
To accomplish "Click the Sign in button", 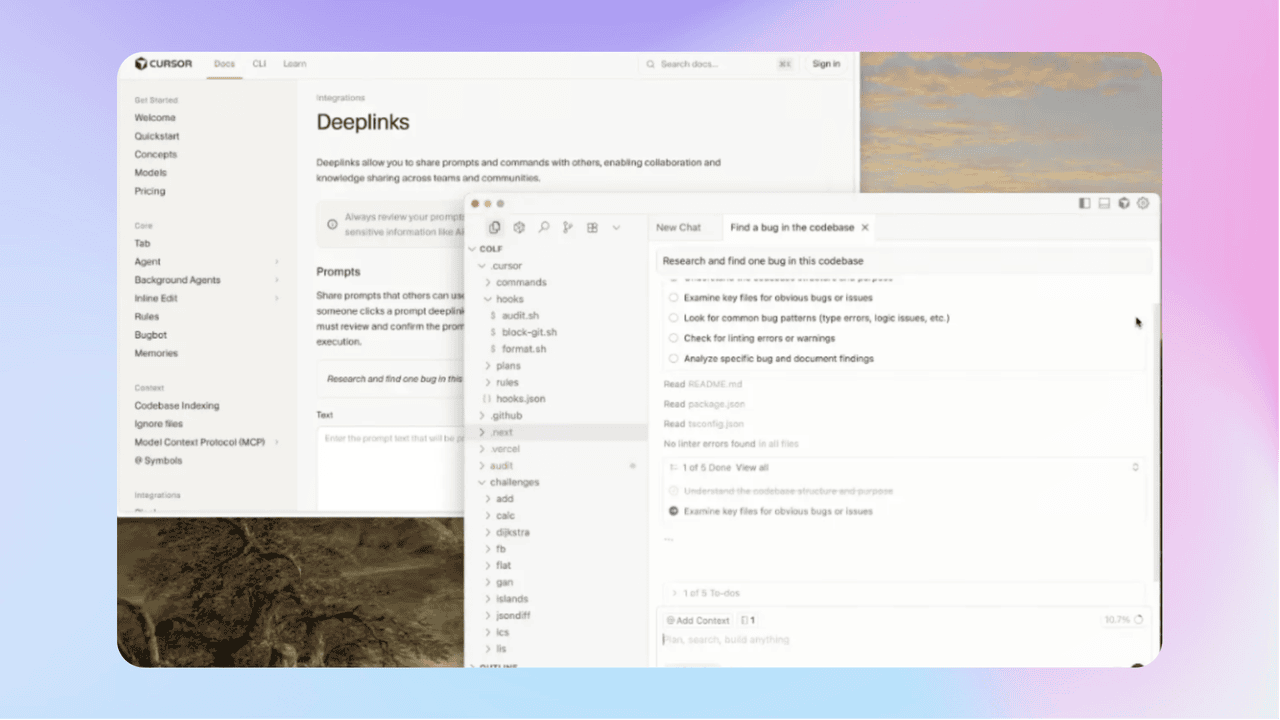I will pyautogui.click(x=826, y=64).
